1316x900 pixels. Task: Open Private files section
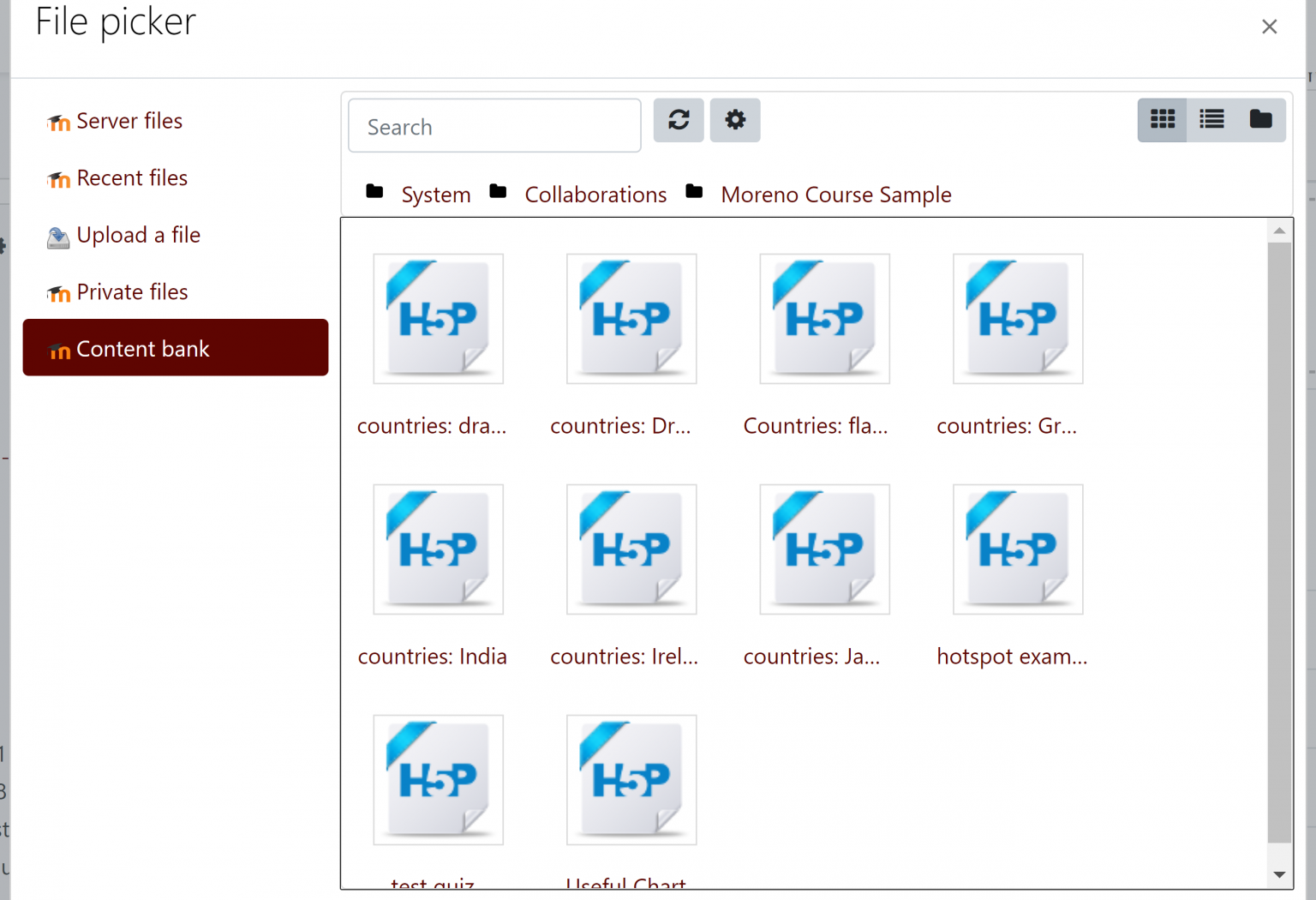pyautogui.click(x=132, y=292)
